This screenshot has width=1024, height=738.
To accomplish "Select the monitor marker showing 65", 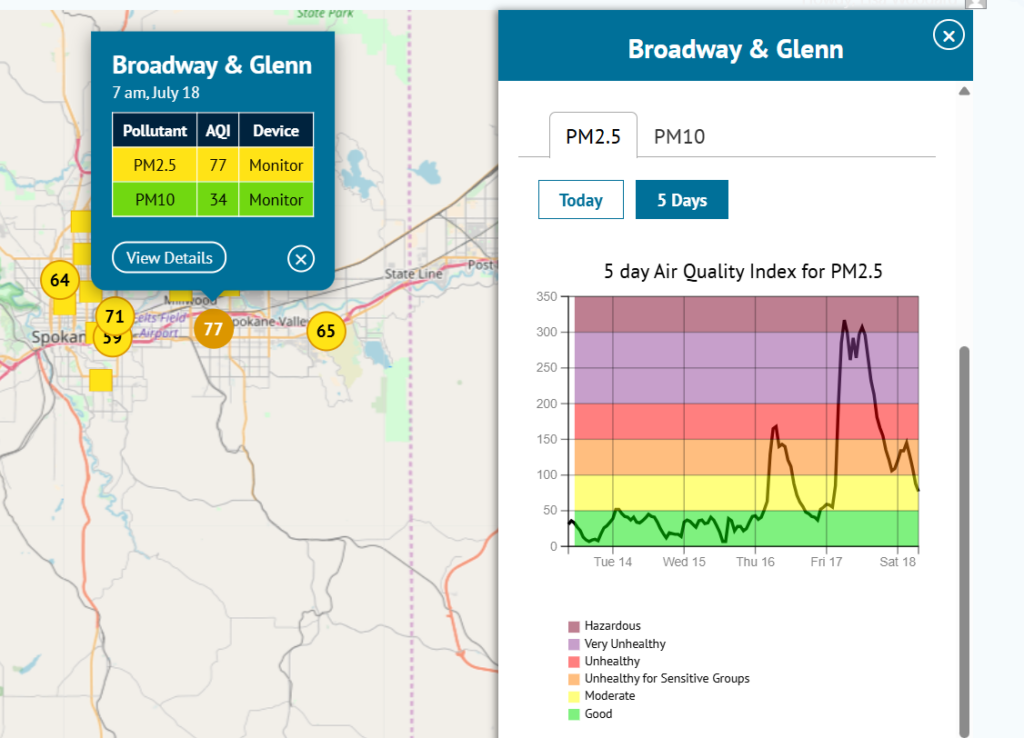I will 326,331.
